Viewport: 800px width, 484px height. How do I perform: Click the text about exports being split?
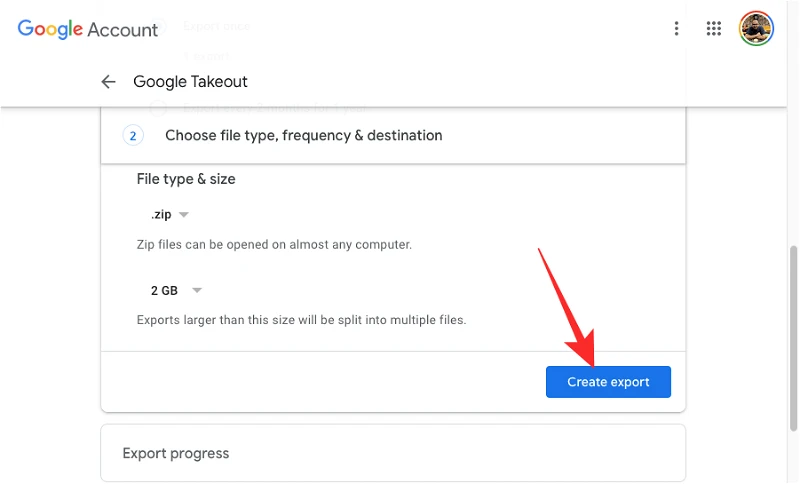click(302, 320)
